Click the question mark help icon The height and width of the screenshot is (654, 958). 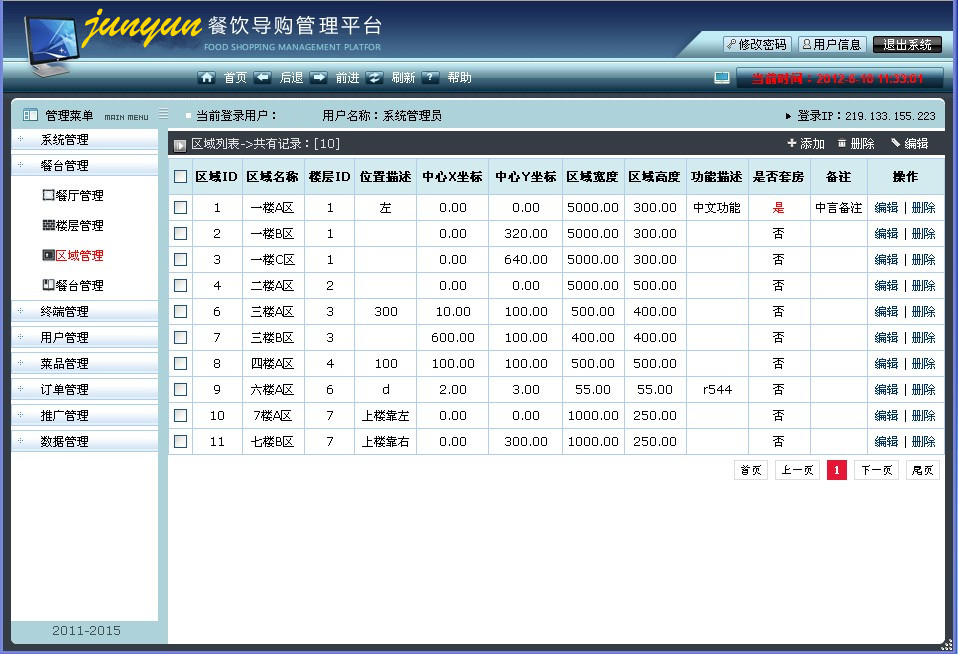(430, 78)
